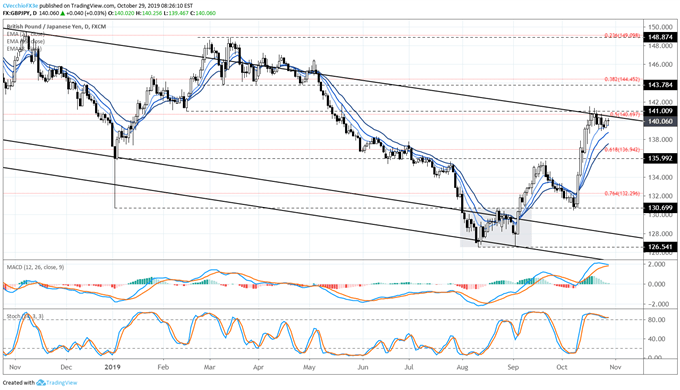The width and height of the screenshot is (680, 390).
Task: Click the 150.000 value on the price scale
Action: (x=660, y=27)
